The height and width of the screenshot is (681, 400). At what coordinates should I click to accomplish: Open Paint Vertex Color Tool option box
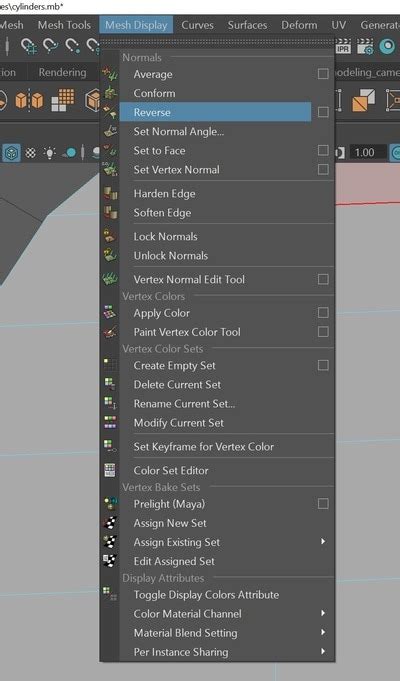tap(323, 332)
